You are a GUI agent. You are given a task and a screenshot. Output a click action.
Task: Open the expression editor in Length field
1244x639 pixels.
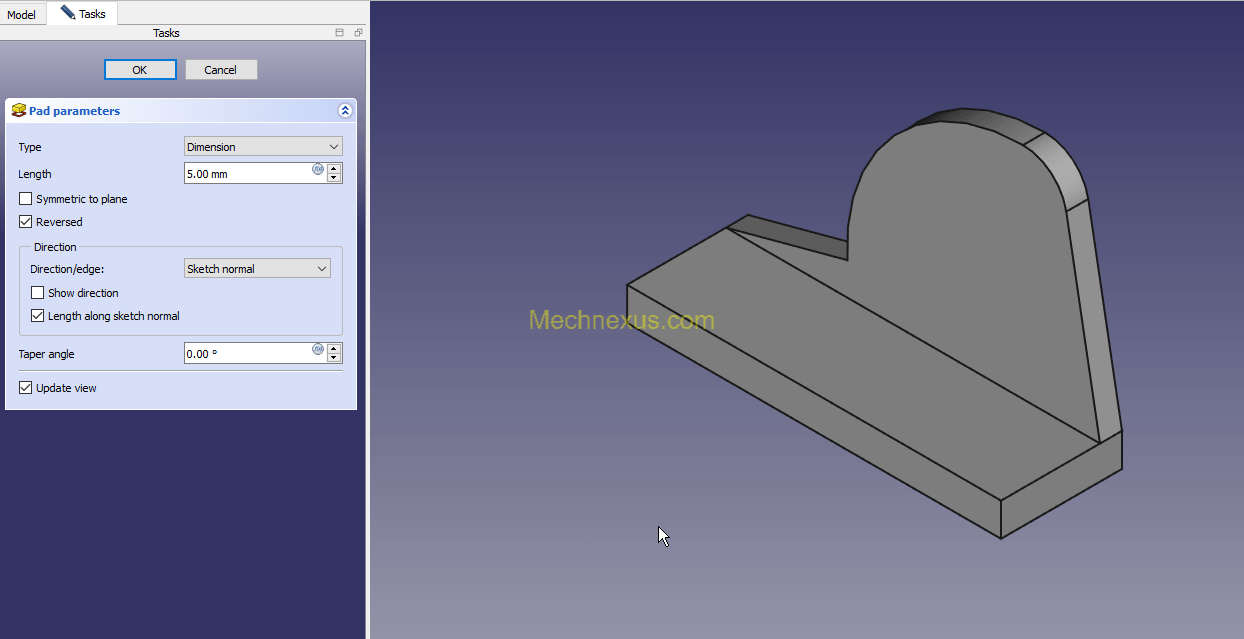click(x=318, y=169)
